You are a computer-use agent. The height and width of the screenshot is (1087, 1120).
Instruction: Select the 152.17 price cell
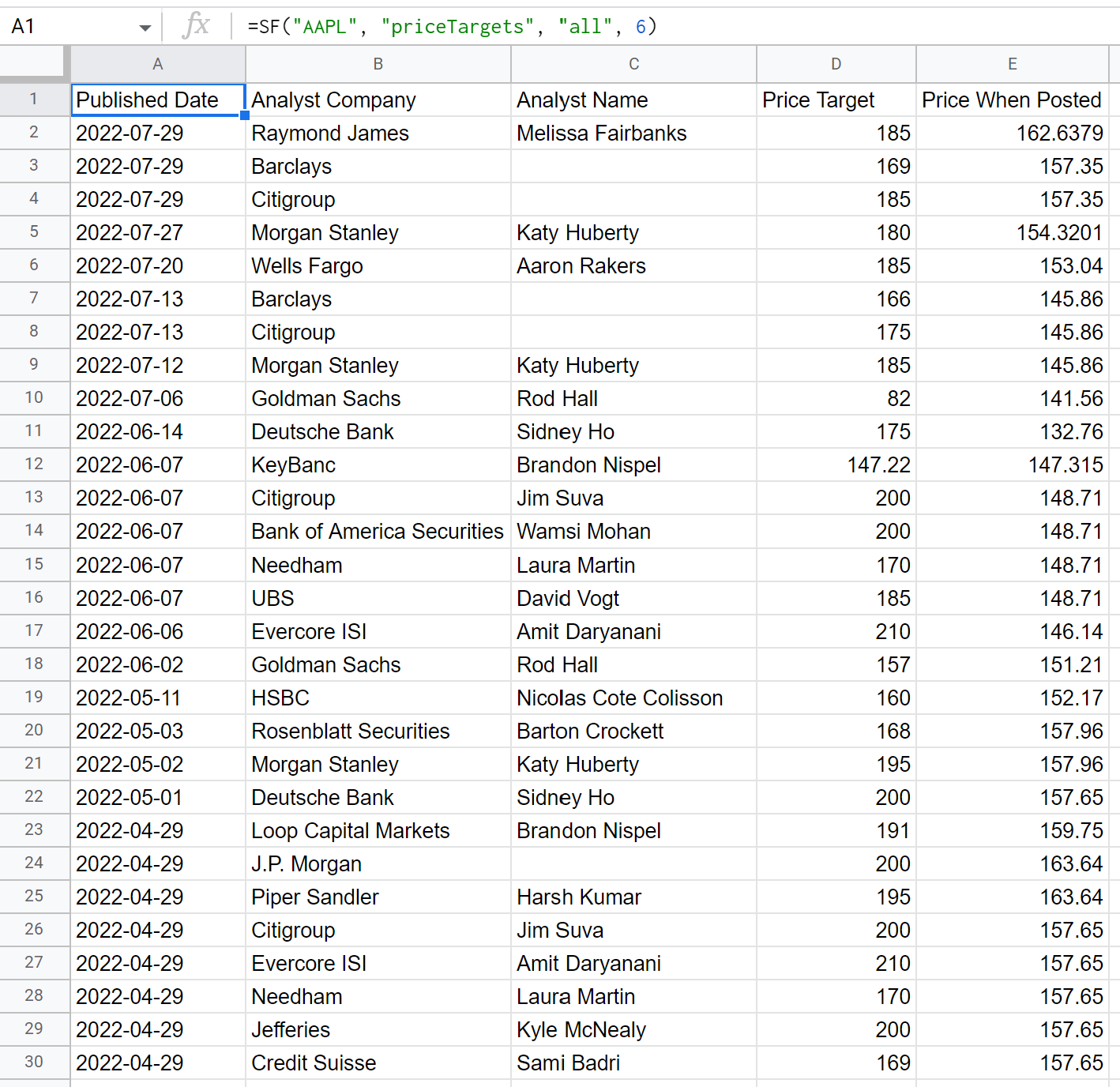pos(1013,698)
